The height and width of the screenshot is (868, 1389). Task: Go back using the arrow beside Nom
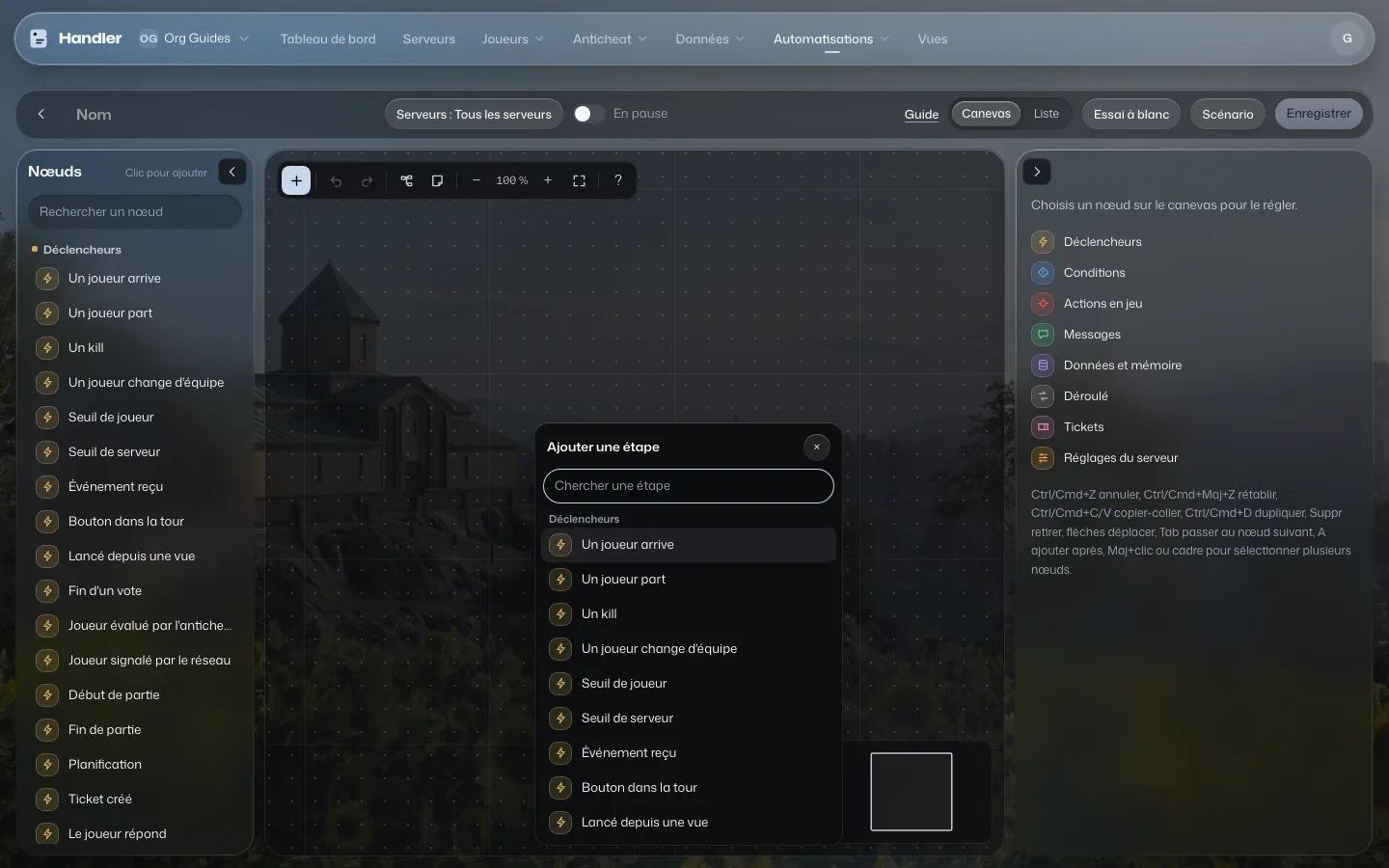pos(41,114)
